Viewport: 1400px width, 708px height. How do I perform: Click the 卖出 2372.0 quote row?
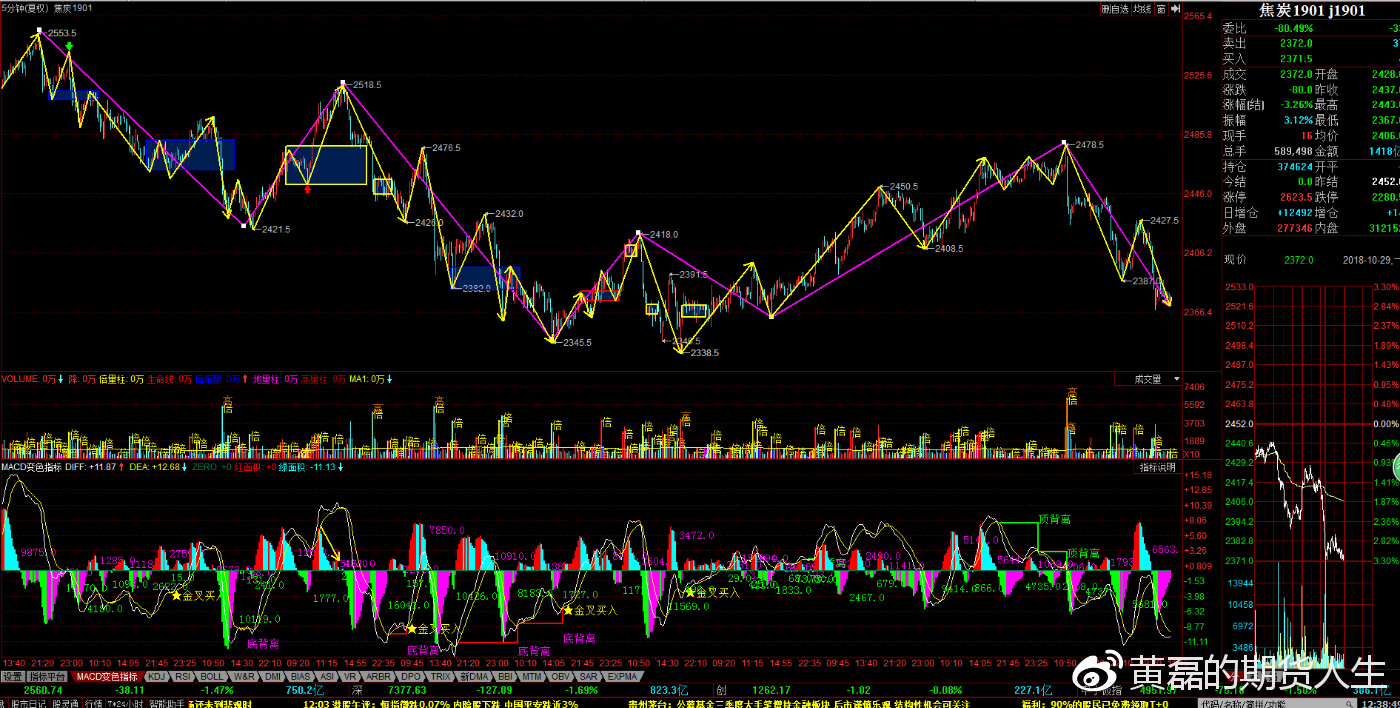point(1309,44)
